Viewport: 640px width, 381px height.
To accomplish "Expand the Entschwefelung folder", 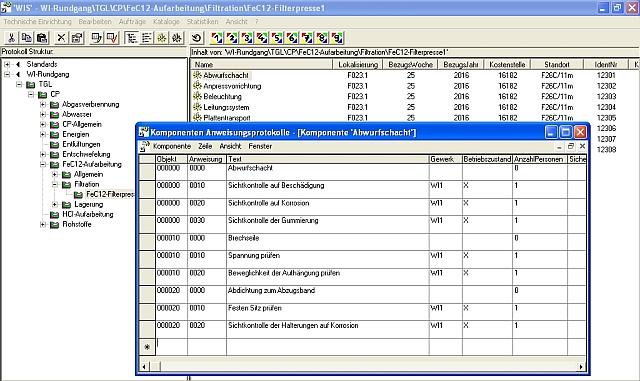I will tap(43, 154).
